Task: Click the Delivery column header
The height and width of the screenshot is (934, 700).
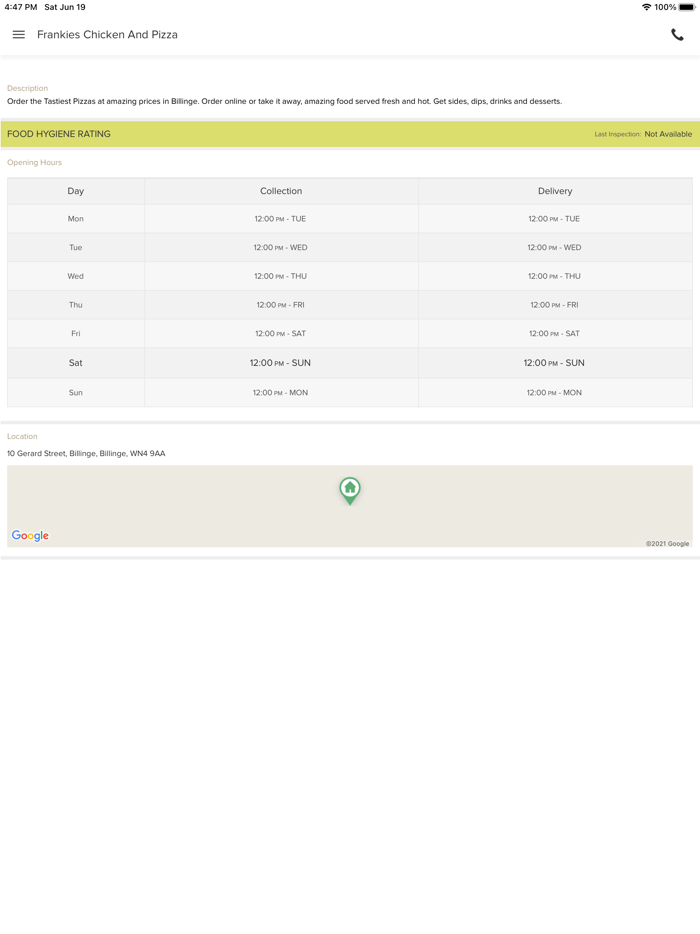Action: point(555,191)
